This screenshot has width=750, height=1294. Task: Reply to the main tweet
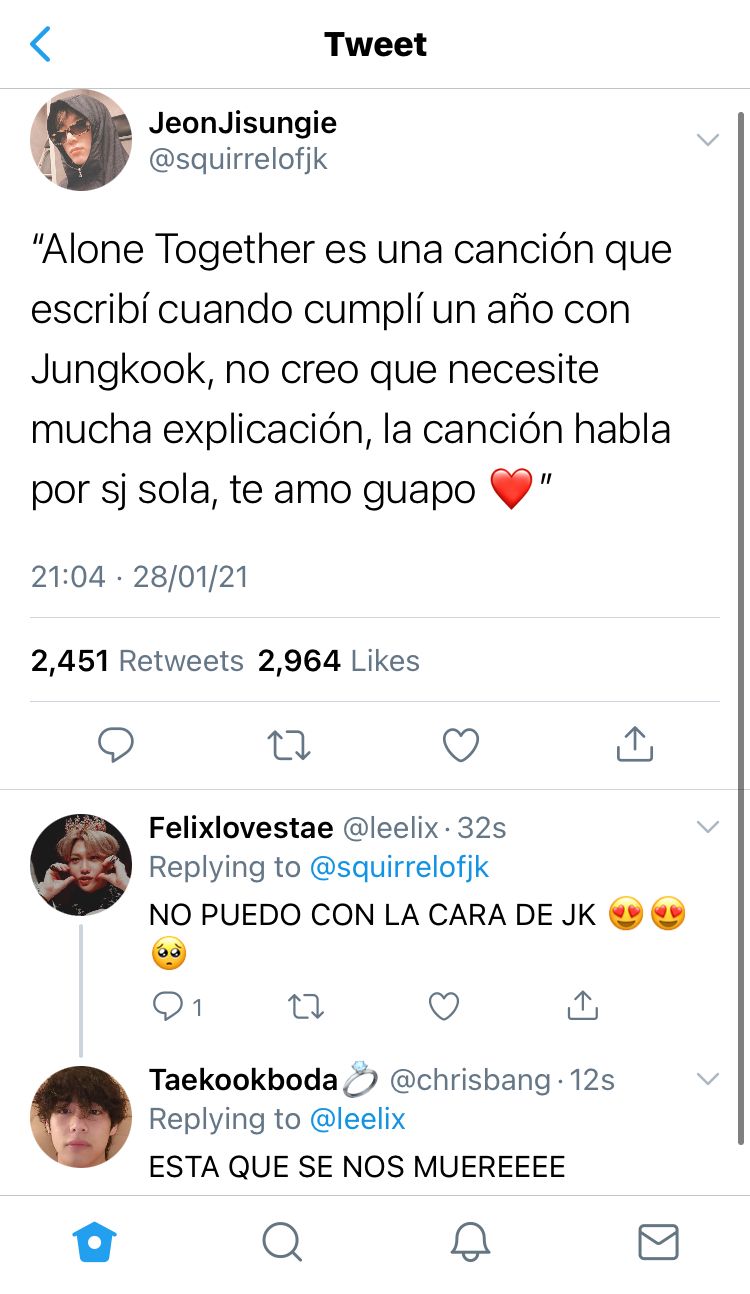[116, 744]
